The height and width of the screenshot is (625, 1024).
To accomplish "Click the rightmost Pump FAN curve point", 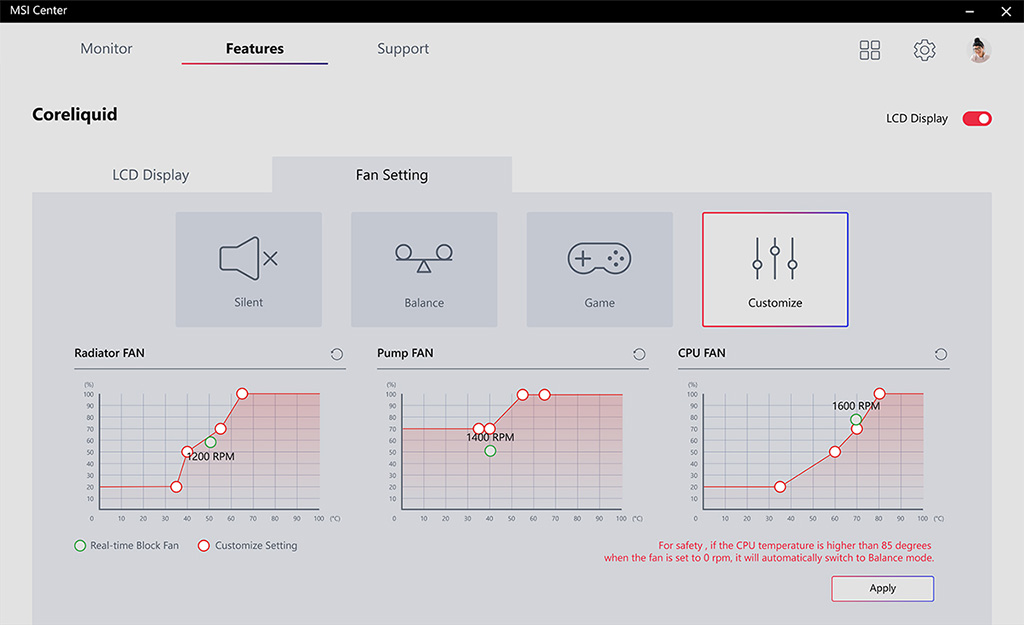I will point(545,394).
